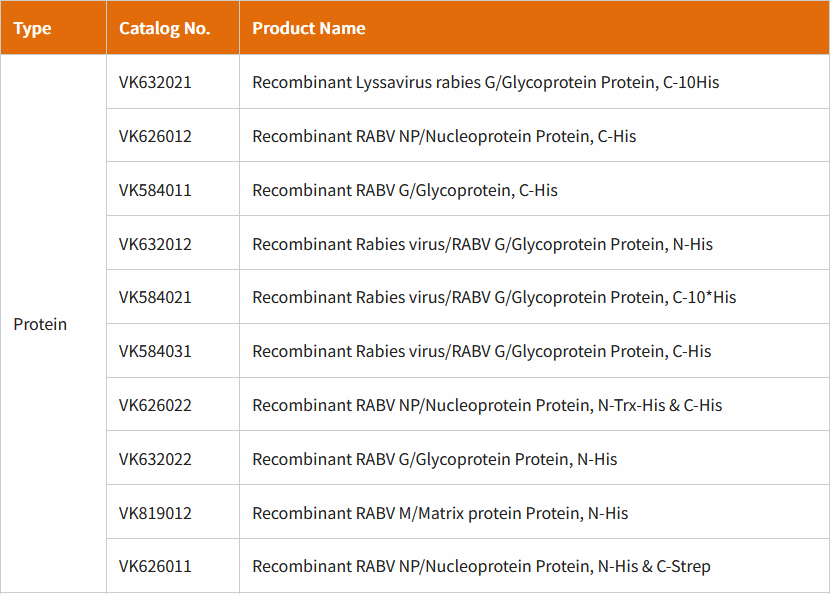Screen dimensions: 832x594
Task: Open RABV NP/Nucleoprotein N-His & C-Strep product
Action: pyautogui.click(x=481, y=567)
